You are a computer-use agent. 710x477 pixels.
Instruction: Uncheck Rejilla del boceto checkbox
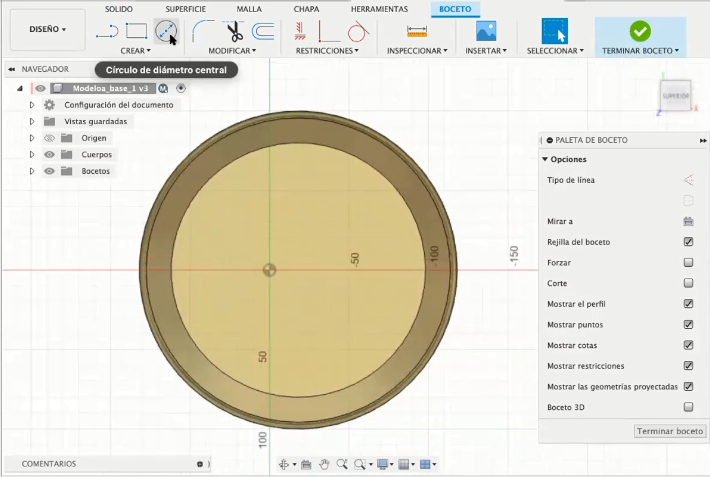coord(688,242)
